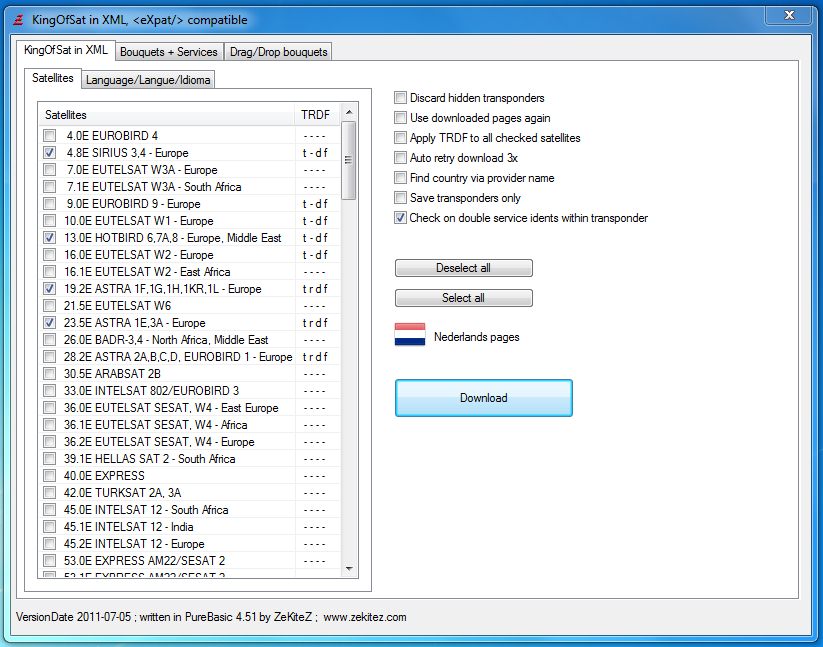Open the Language/Langue/Idioma sub-tab
The image size is (823, 647).
click(x=148, y=80)
